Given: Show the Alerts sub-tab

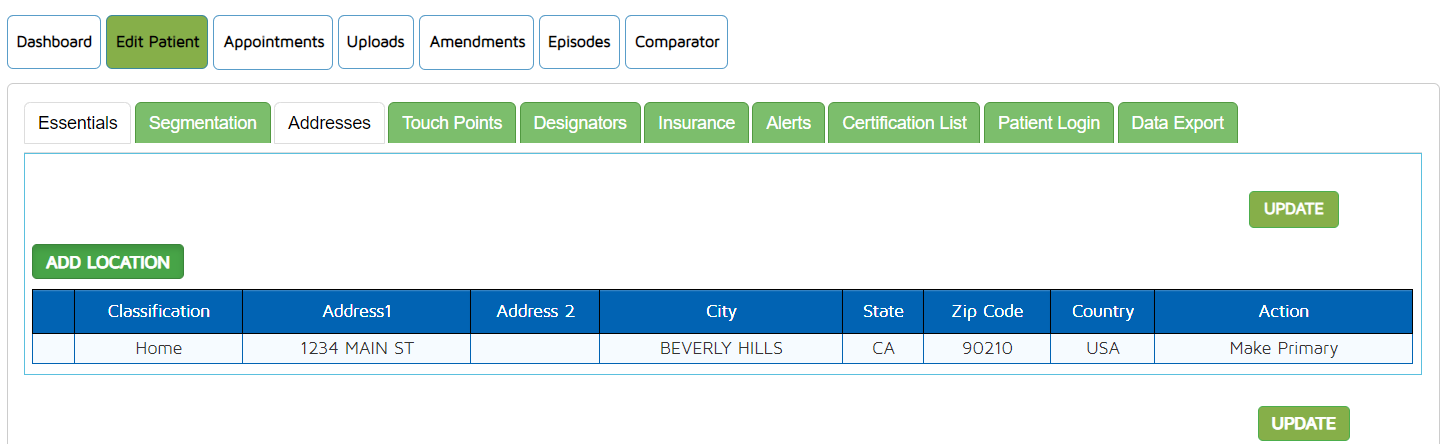Looking at the screenshot, I should point(788,123).
